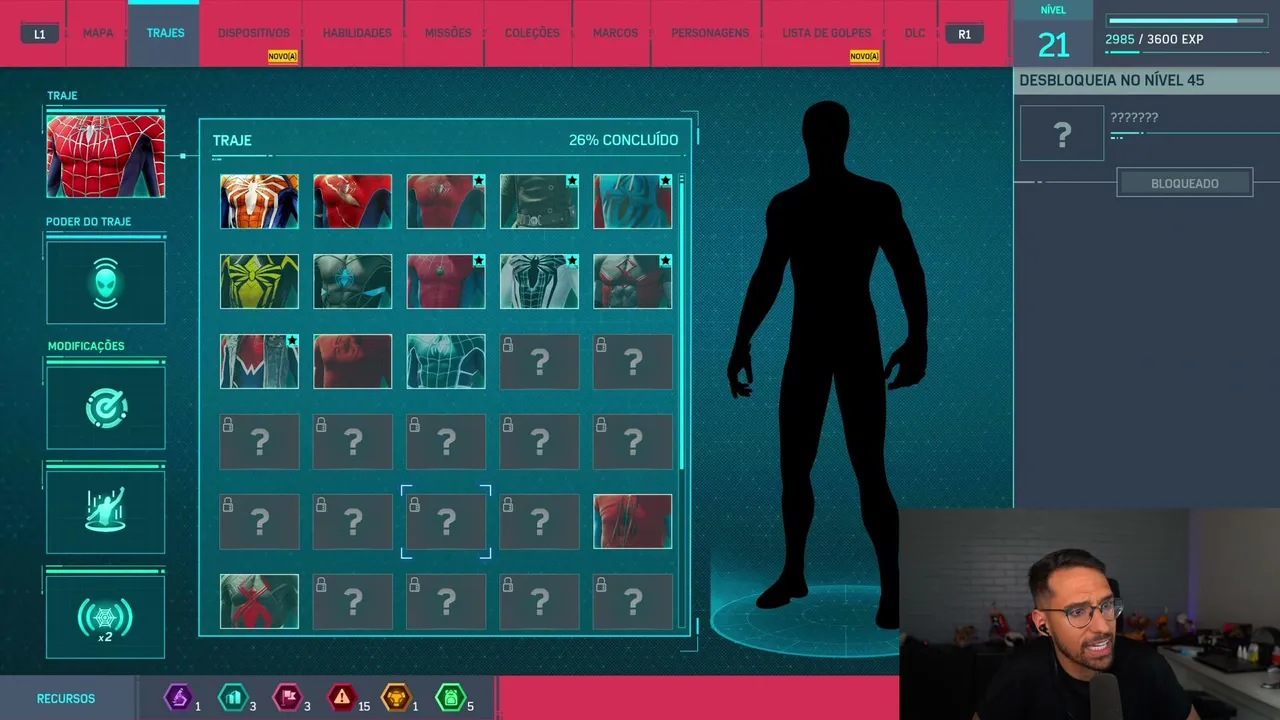Open the HABILIDADES tab

tap(357, 33)
